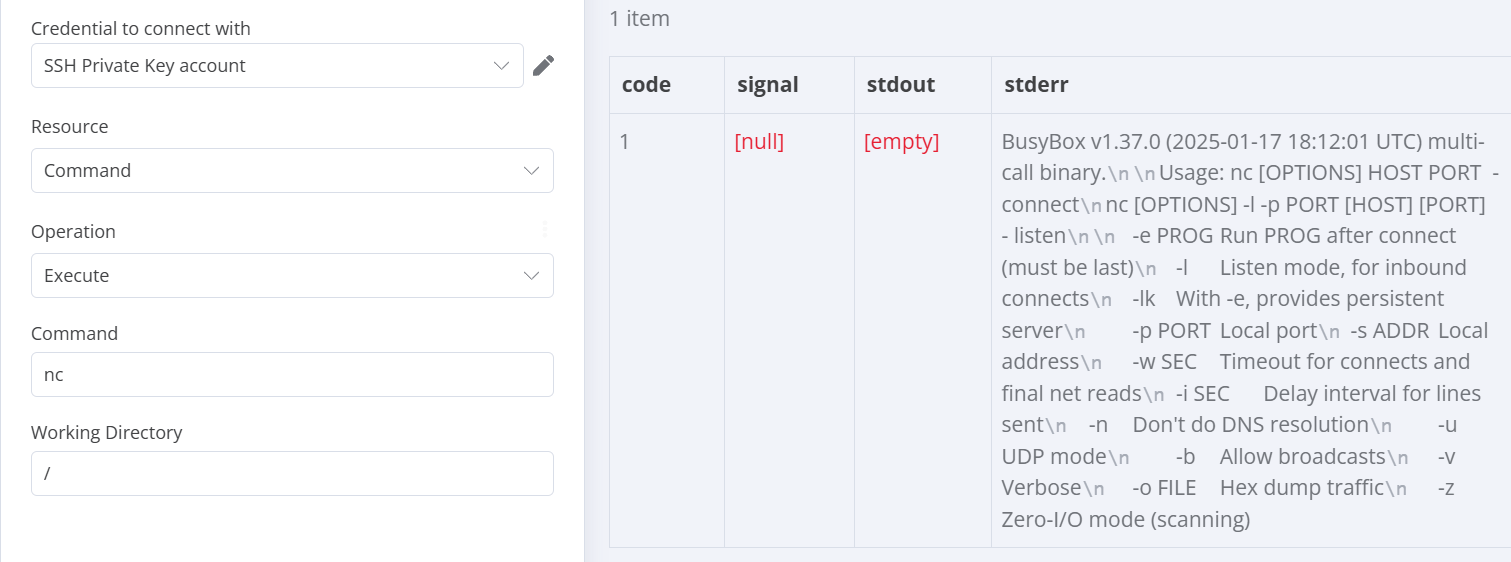Select the code column header
The height and width of the screenshot is (562, 1511).
coord(667,85)
